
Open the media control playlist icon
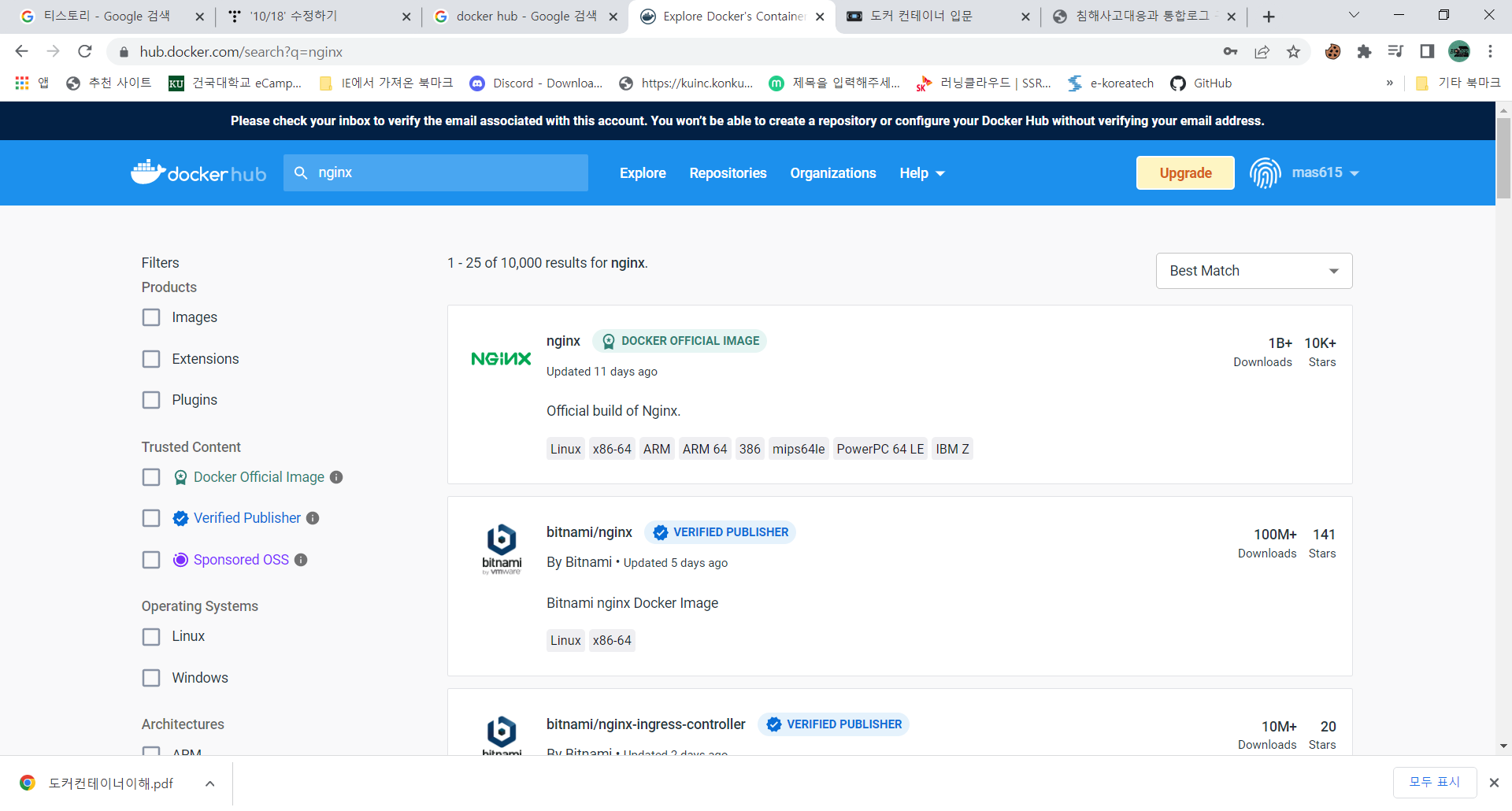point(1395,51)
